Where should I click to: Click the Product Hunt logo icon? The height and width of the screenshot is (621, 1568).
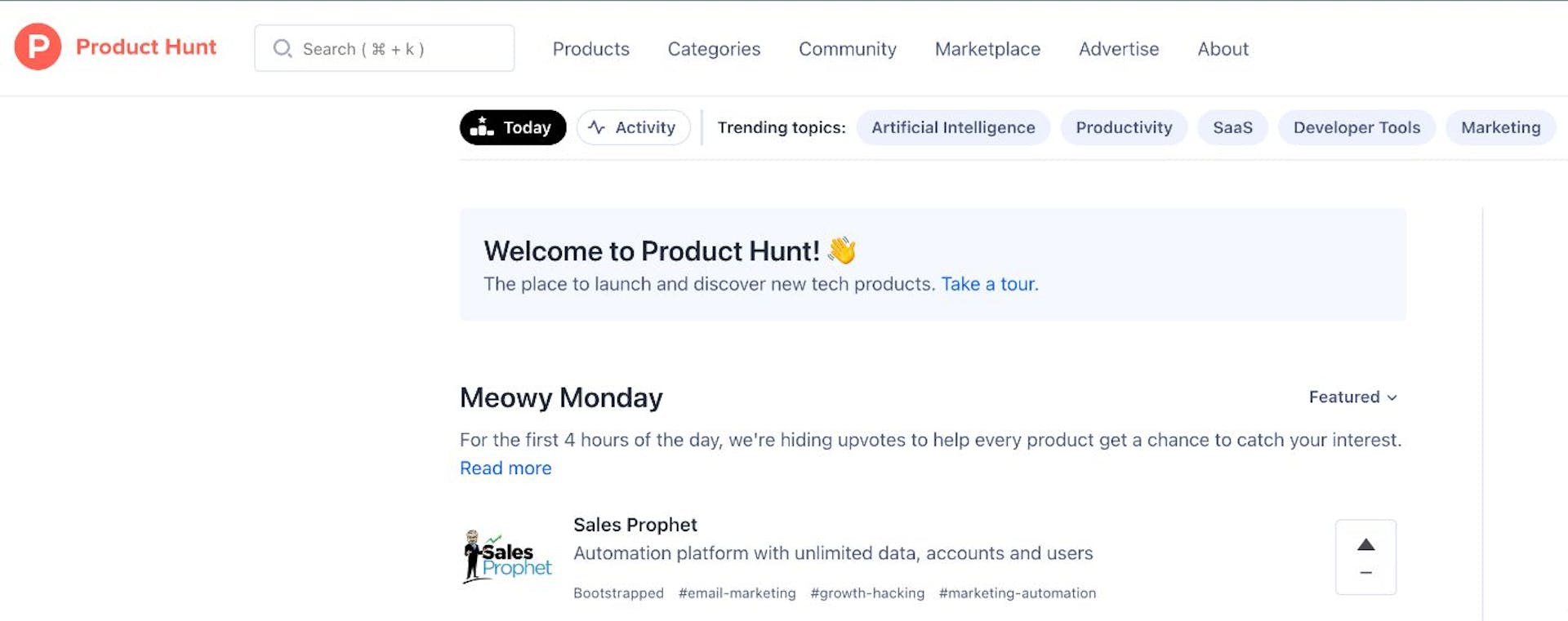37,47
